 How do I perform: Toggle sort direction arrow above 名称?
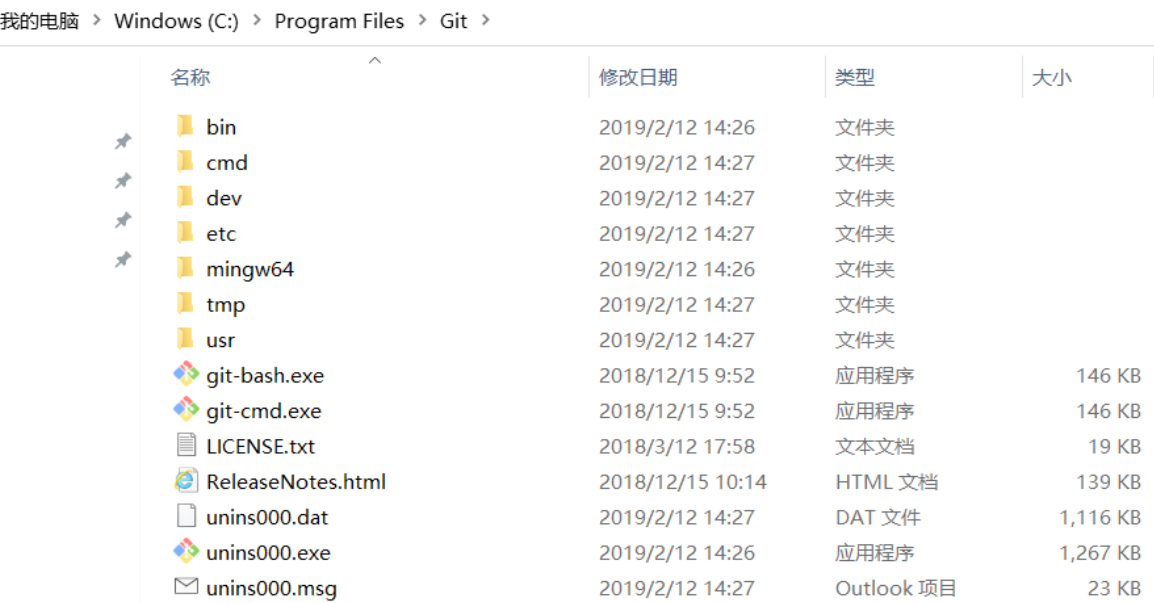pos(375,60)
